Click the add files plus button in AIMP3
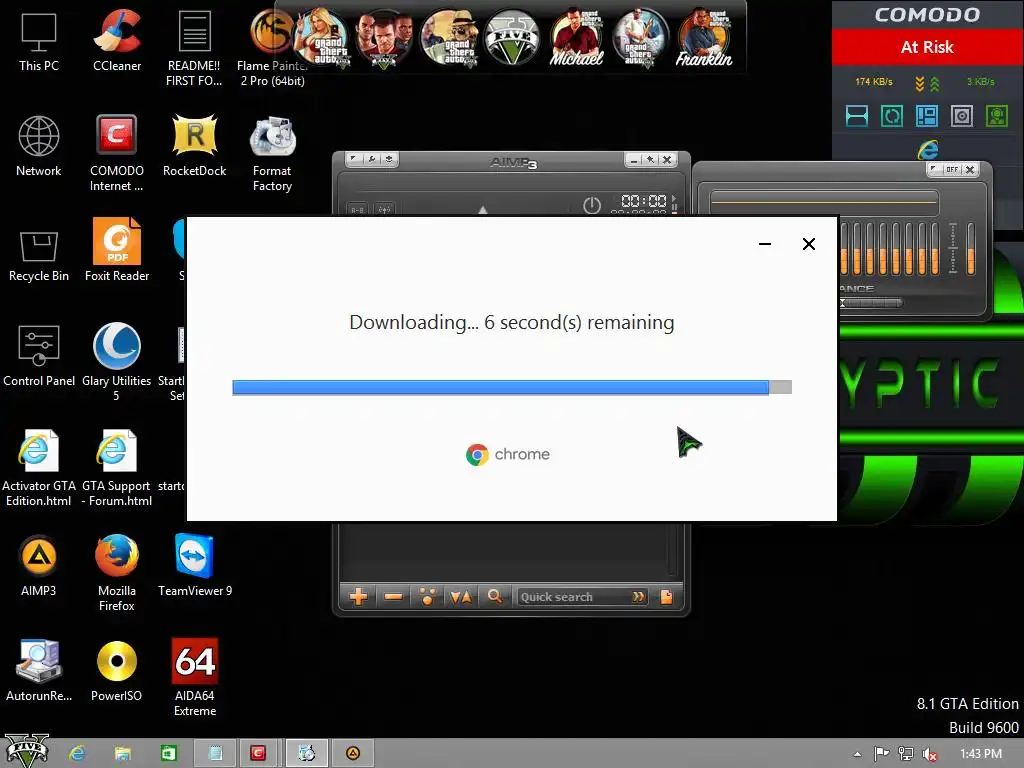This screenshot has width=1024, height=768. click(x=358, y=596)
